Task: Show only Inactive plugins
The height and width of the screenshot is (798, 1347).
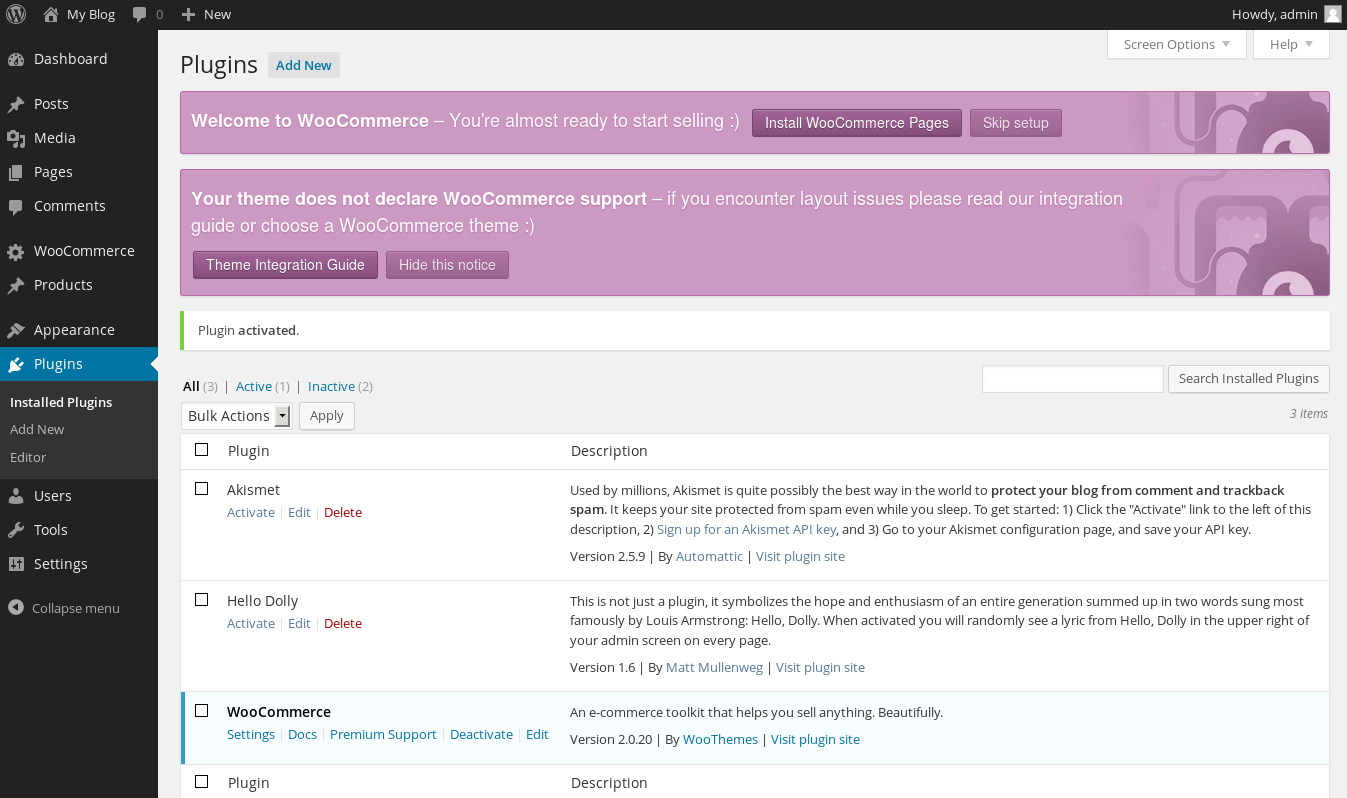Action: (x=331, y=386)
